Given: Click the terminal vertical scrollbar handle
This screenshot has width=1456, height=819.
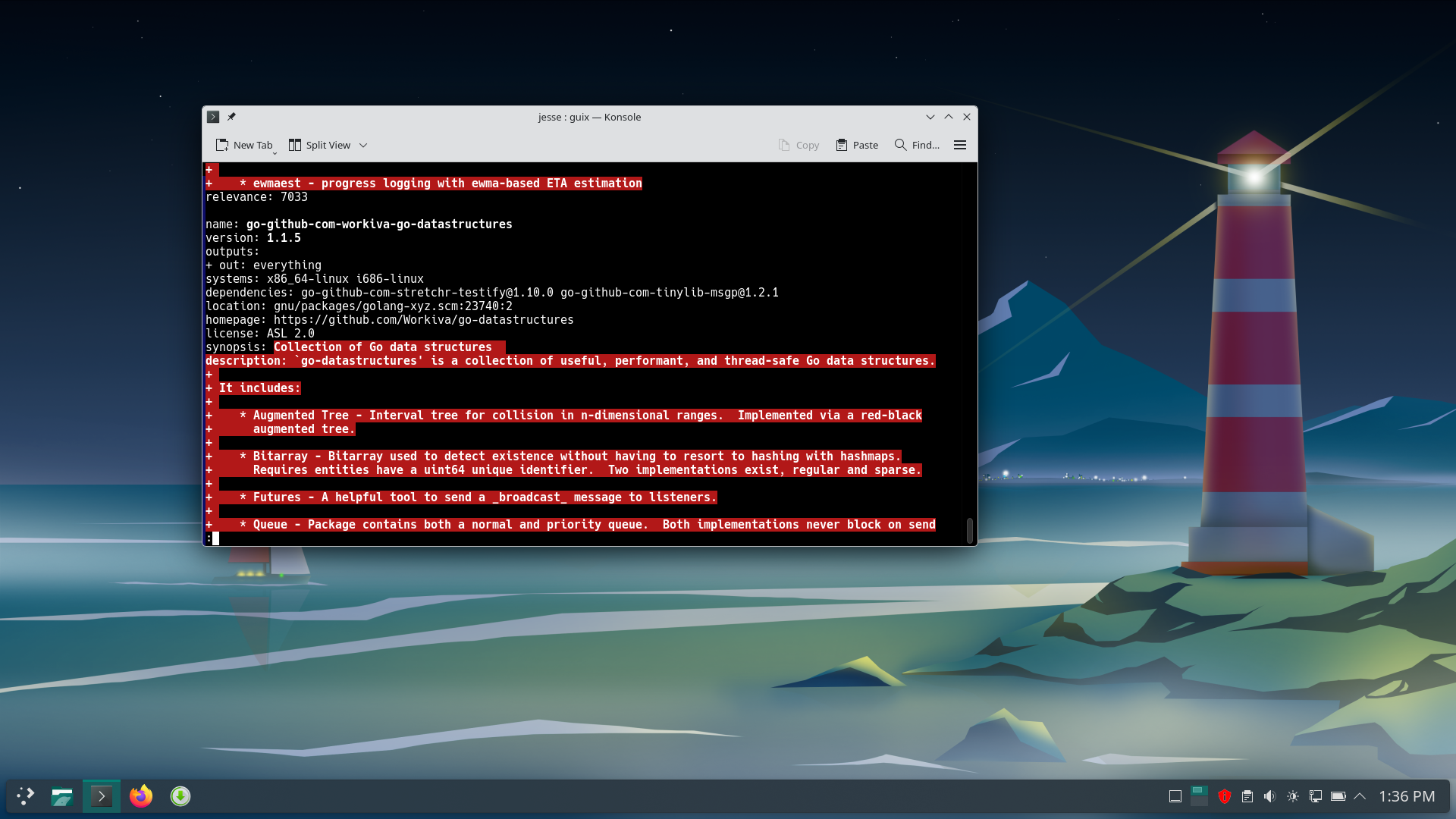Looking at the screenshot, I should point(969,530).
